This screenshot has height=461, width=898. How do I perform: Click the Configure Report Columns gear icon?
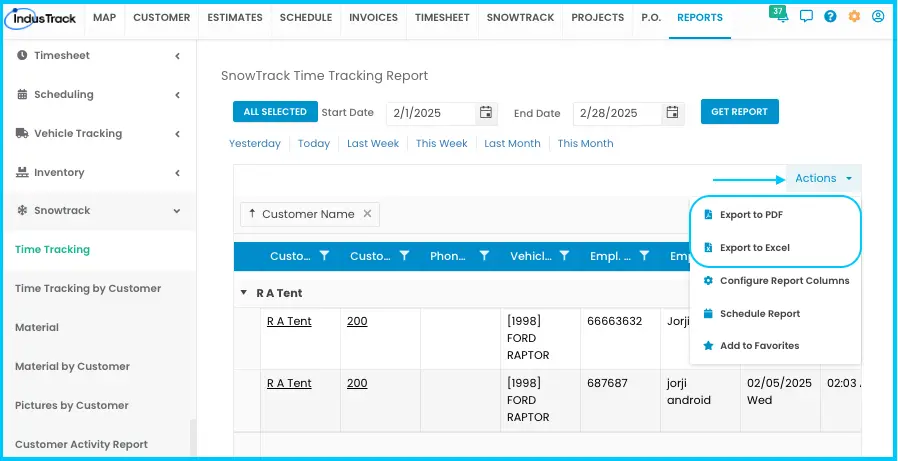coord(708,281)
